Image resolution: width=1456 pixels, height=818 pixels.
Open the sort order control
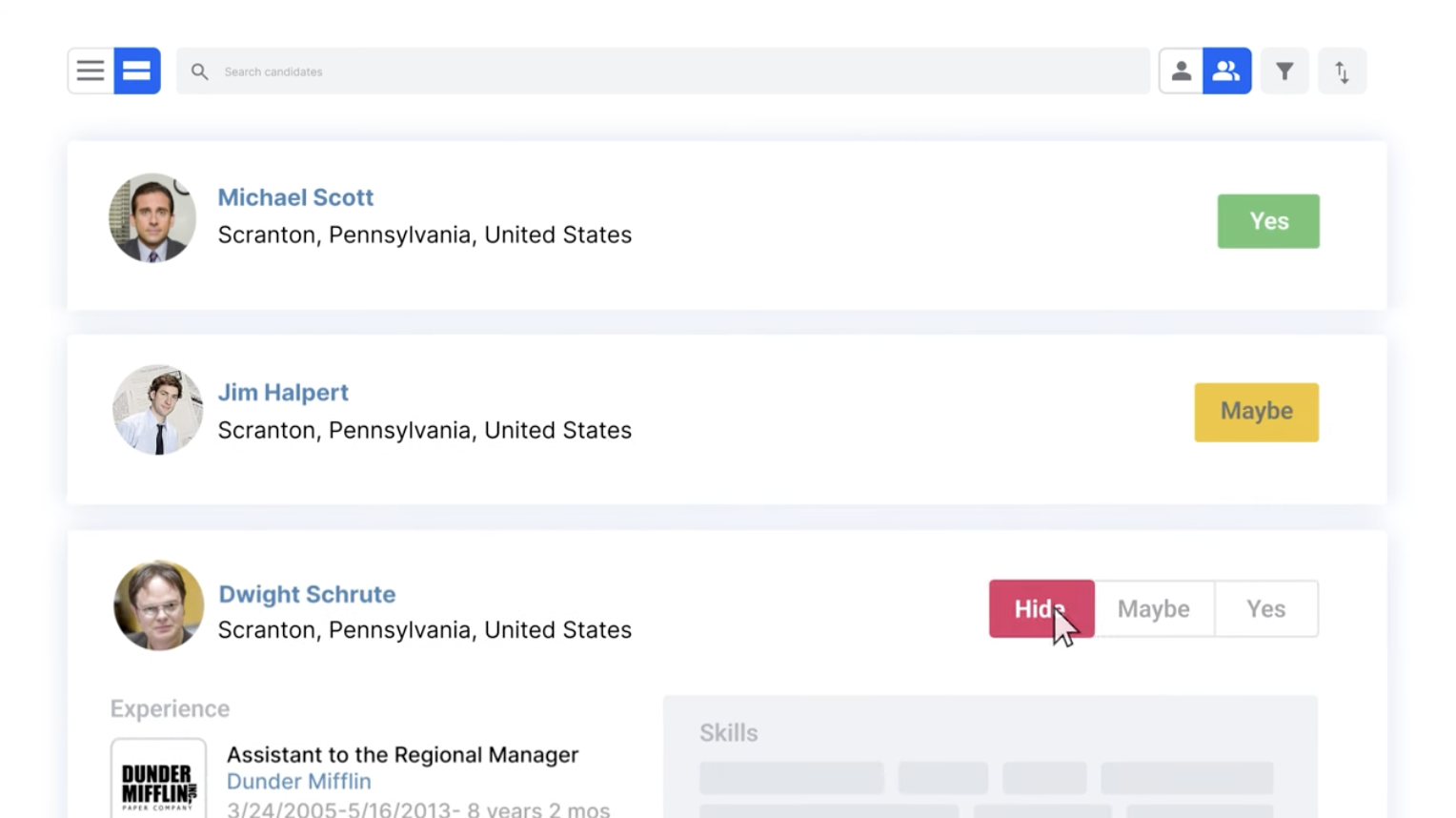click(1342, 71)
